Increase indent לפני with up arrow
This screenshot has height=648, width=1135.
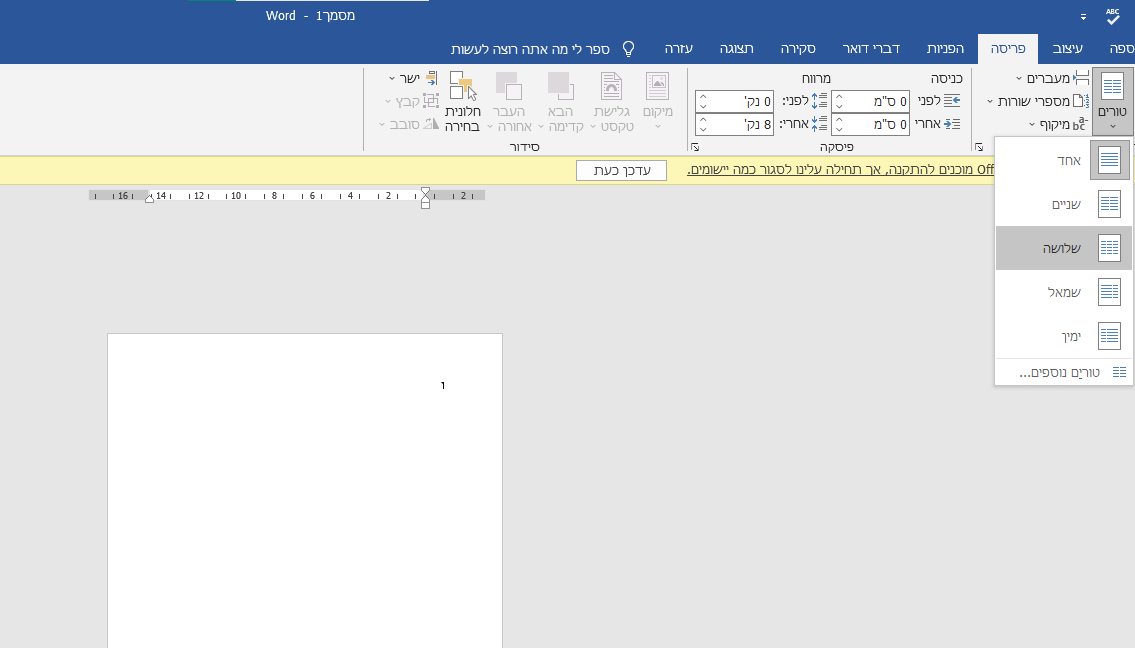pyautogui.click(x=838, y=97)
